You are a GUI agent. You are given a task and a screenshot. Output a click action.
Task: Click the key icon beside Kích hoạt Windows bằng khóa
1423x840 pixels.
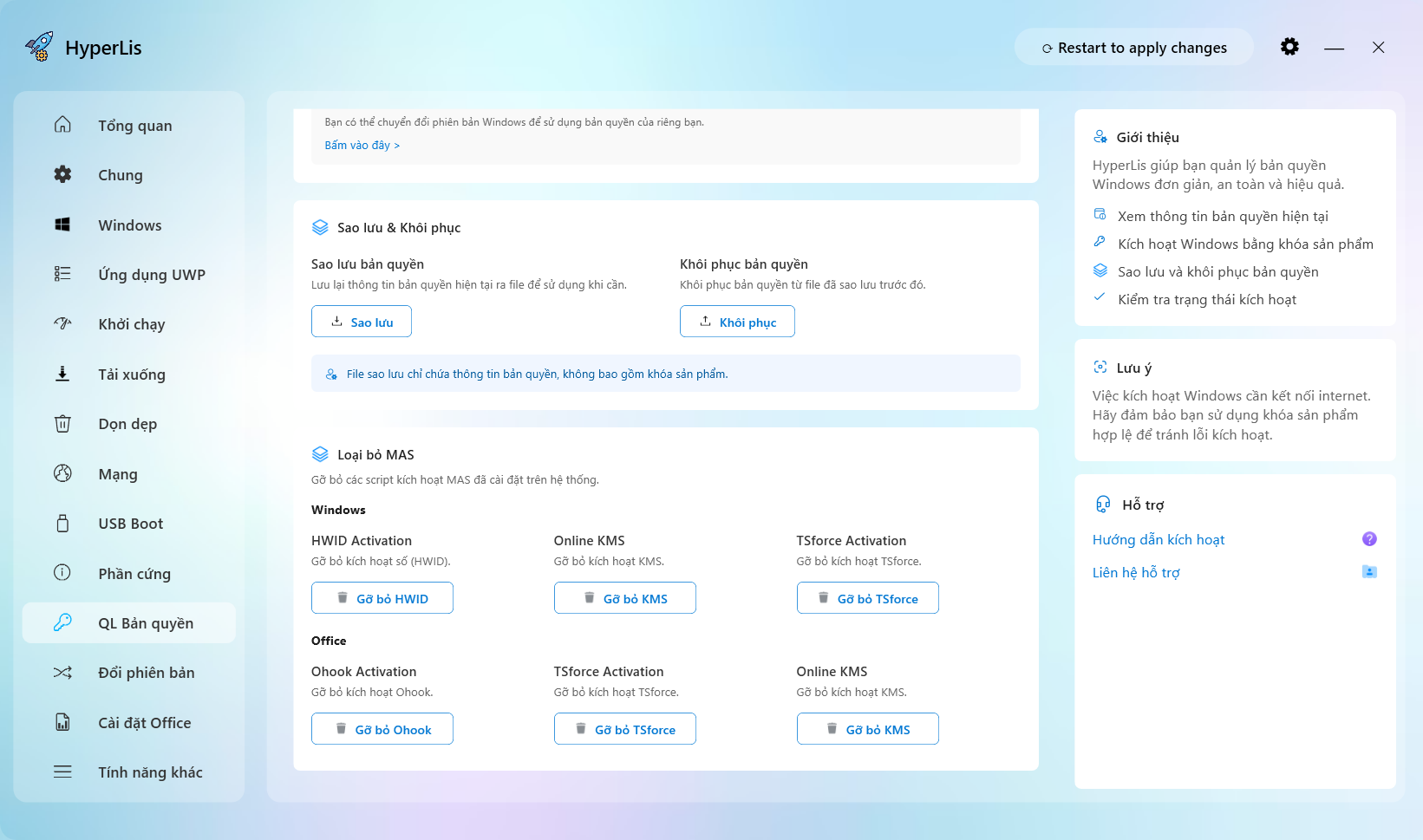(x=1100, y=242)
